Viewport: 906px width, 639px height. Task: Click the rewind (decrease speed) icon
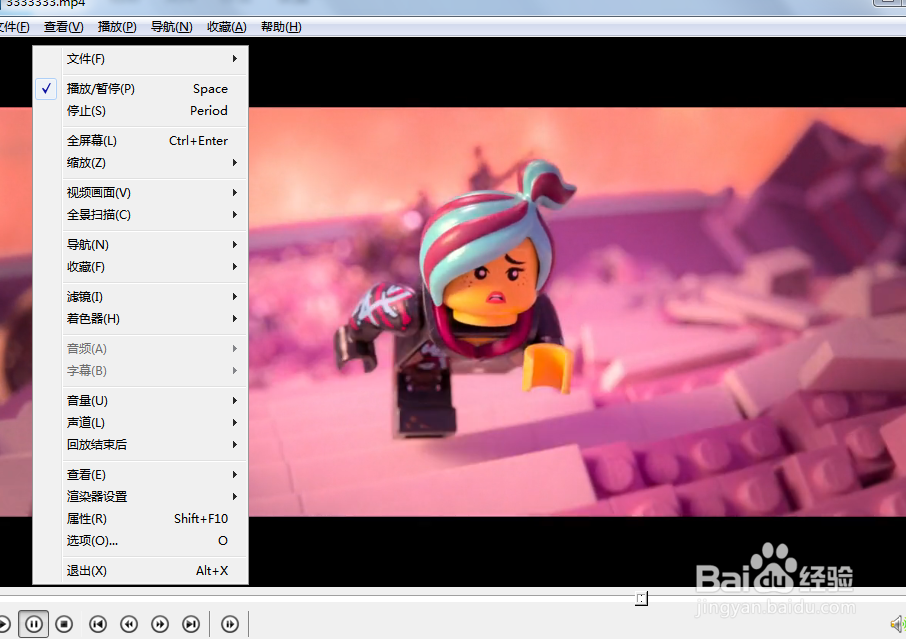coord(129,624)
